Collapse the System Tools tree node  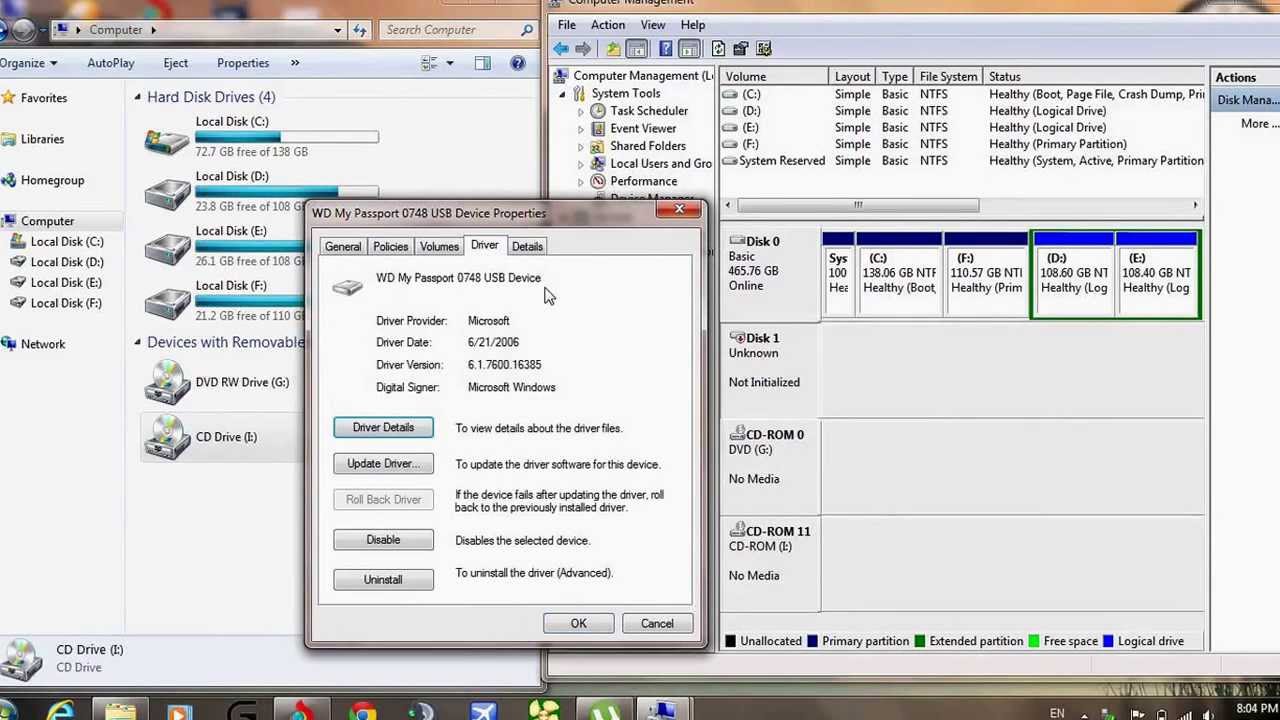point(562,94)
